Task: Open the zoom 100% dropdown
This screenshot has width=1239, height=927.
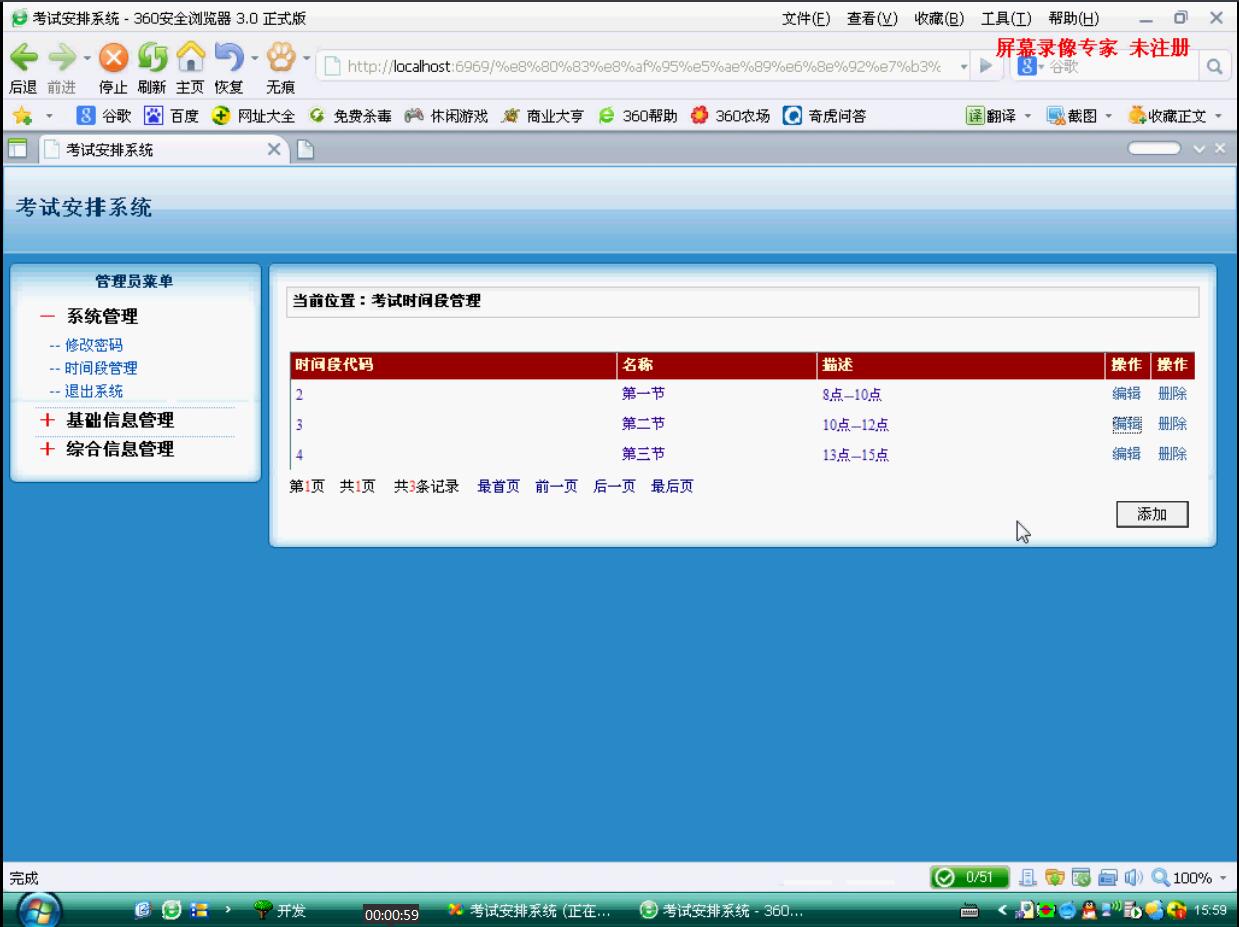Action: [x=1222, y=879]
